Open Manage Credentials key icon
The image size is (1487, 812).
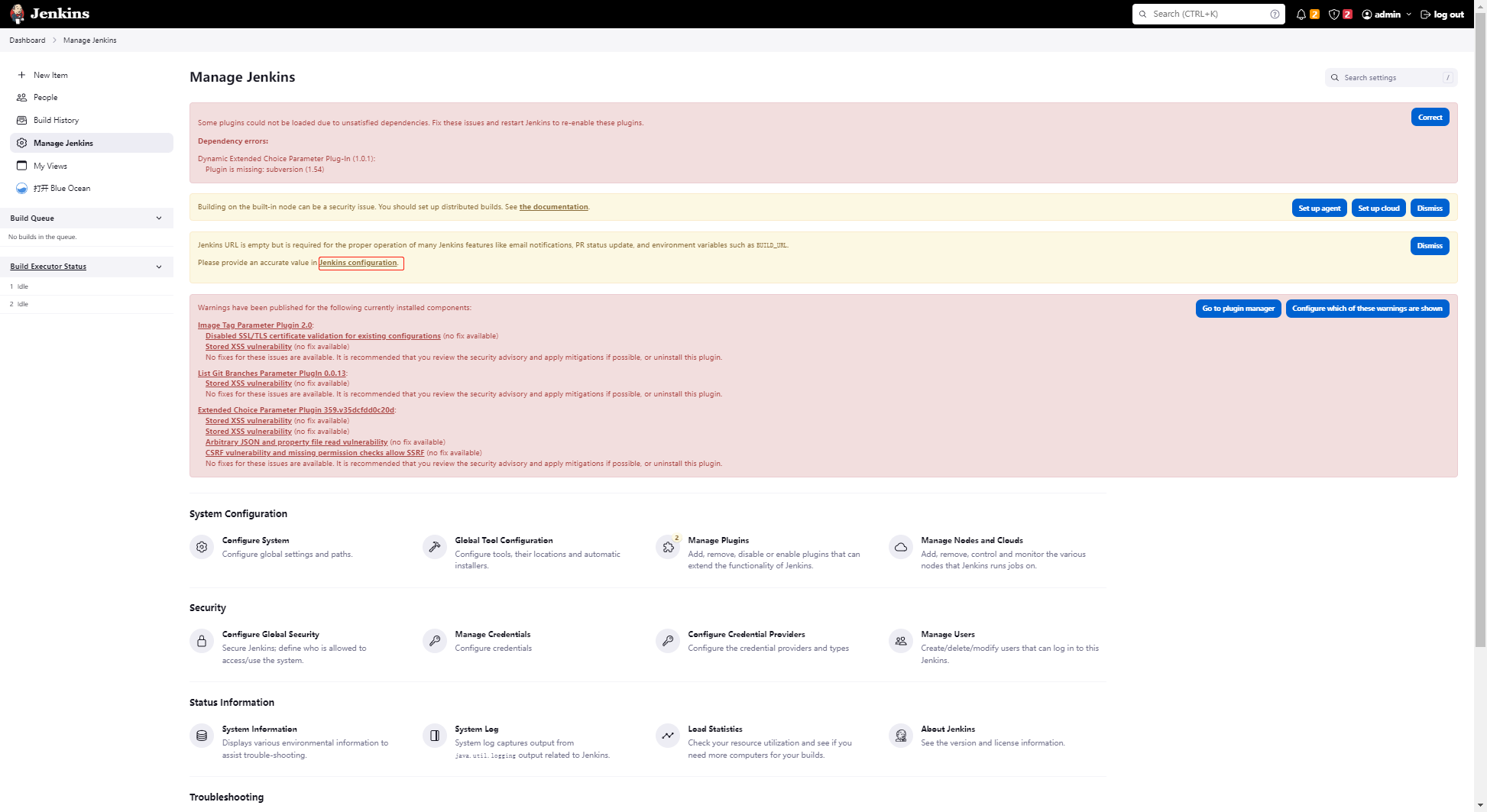[x=435, y=641]
